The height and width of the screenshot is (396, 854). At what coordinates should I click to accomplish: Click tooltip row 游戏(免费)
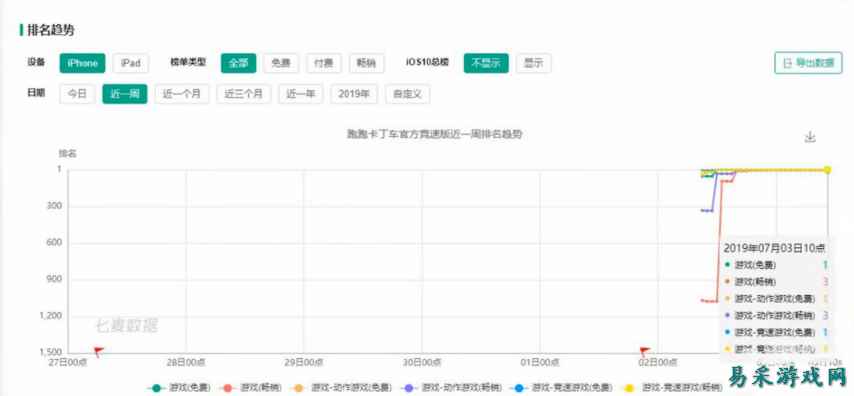[x=776, y=265]
